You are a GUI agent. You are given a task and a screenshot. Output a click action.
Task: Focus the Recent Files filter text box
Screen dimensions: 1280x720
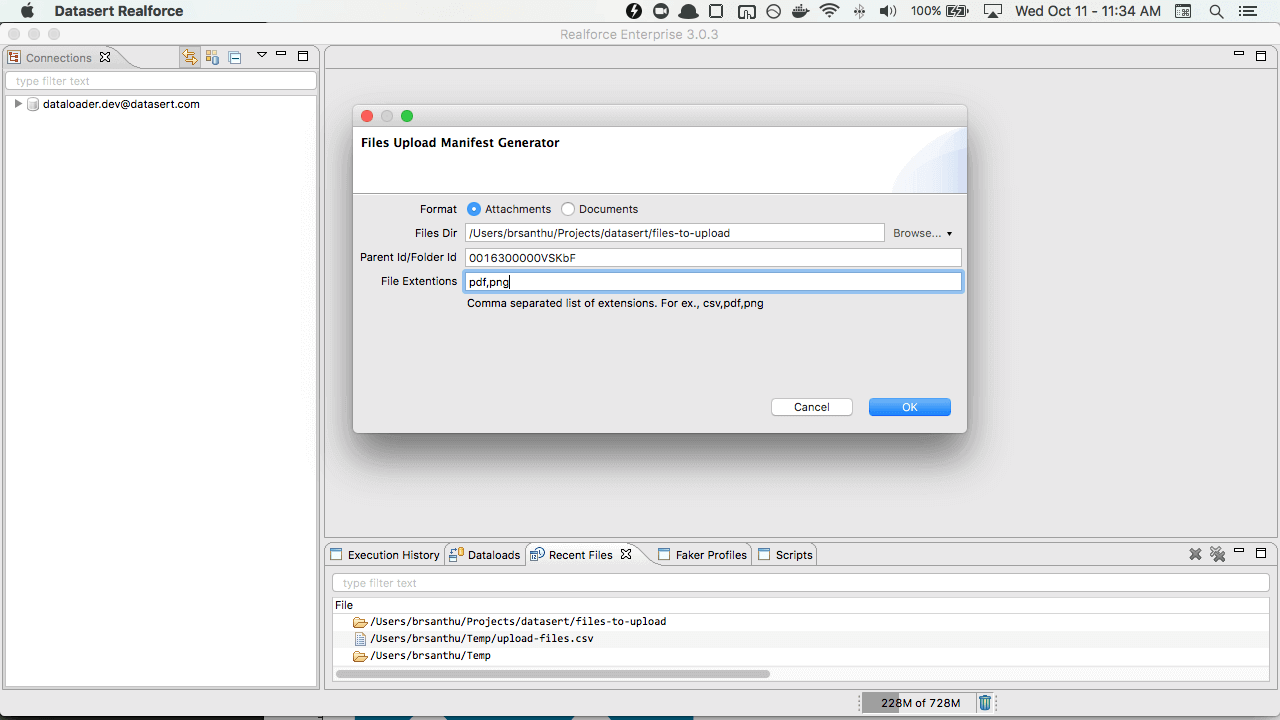(801, 583)
